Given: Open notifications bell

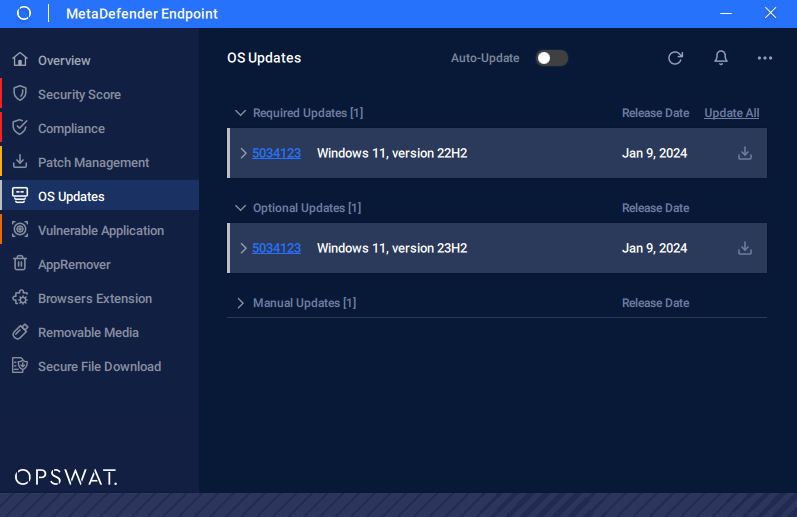Looking at the screenshot, I should tap(721, 58).
